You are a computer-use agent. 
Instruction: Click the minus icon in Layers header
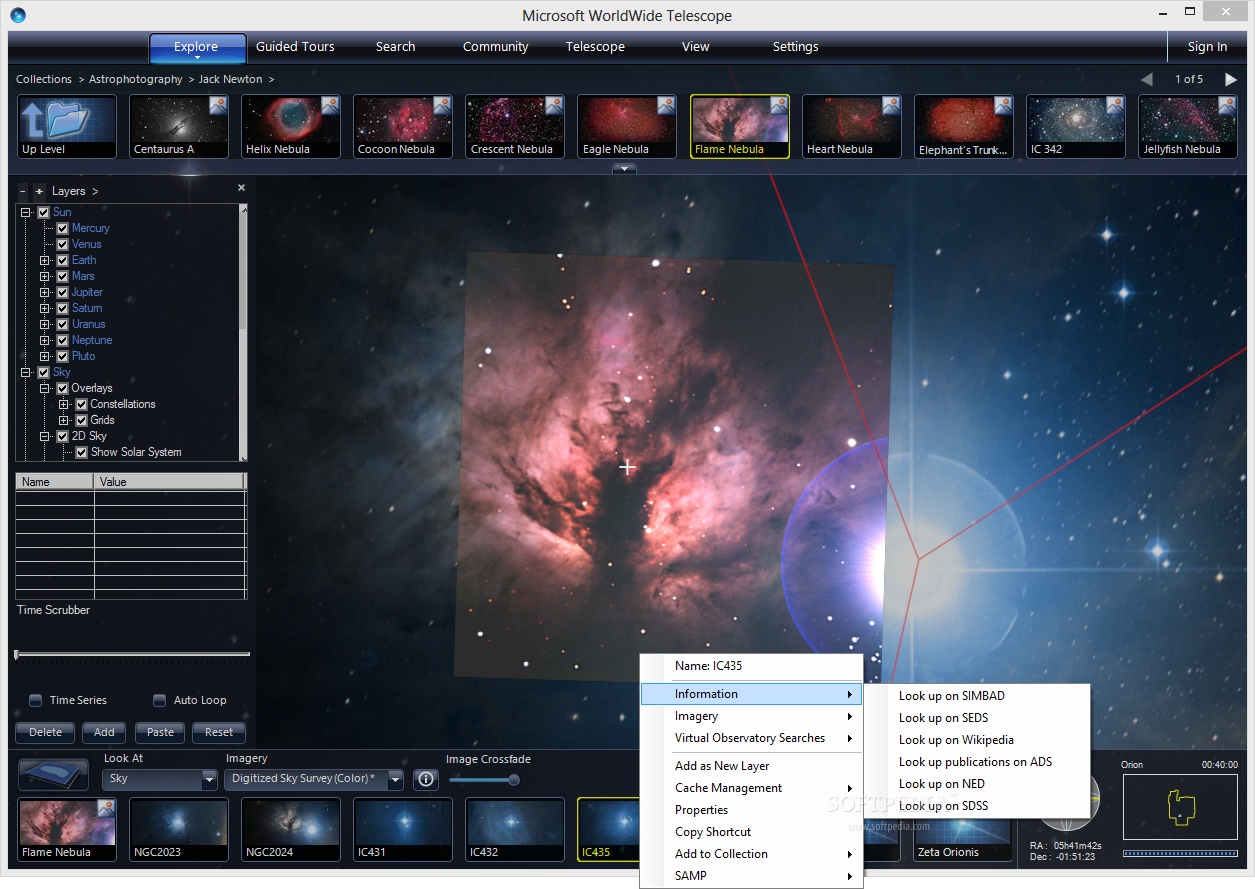[x=23, y=191]
